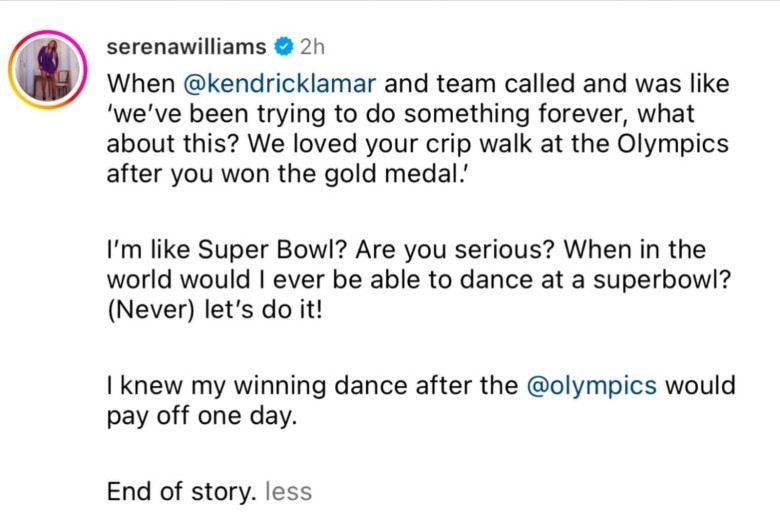The width and height of the screenshot is (780, 523).
Task: Click the "pay off one day." line
Action: (x=202, y=417)
